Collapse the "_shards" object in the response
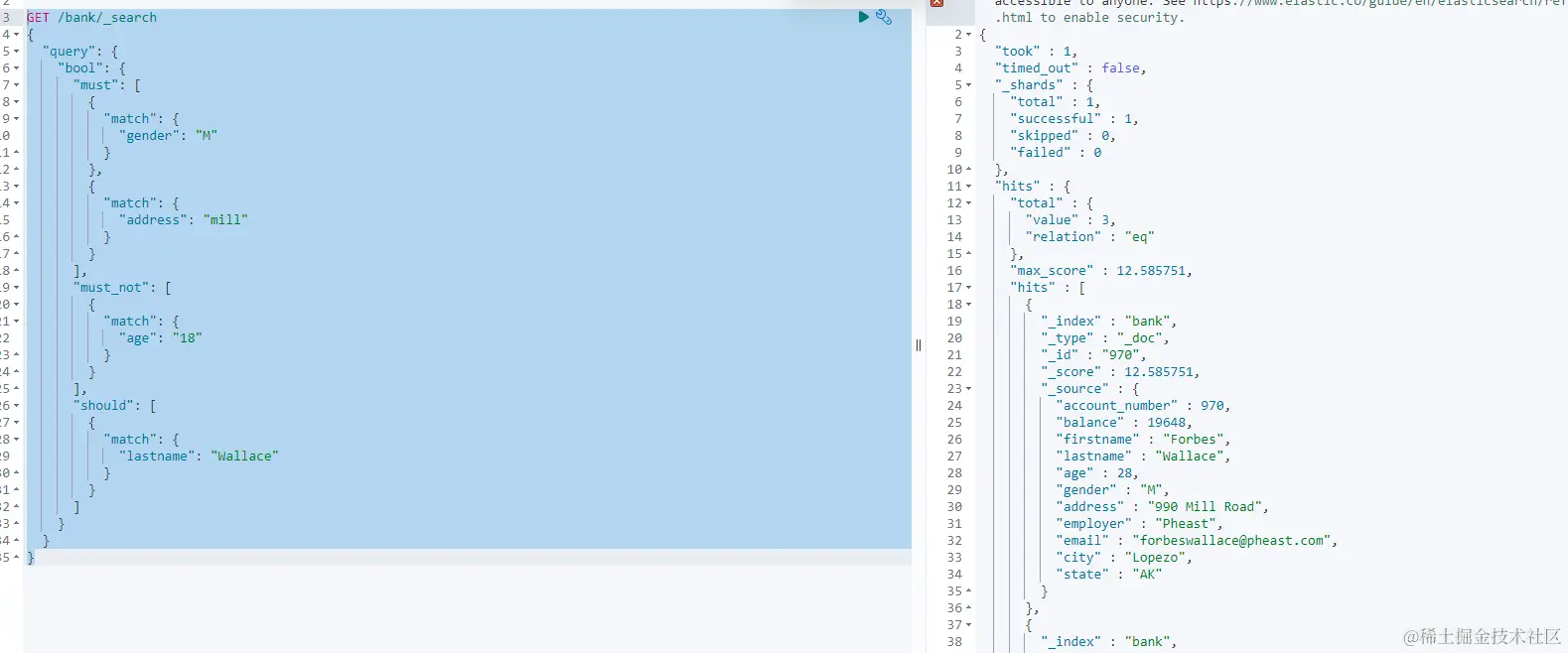The width and height of the screenshot is (1568, 653). coord(969,85)
